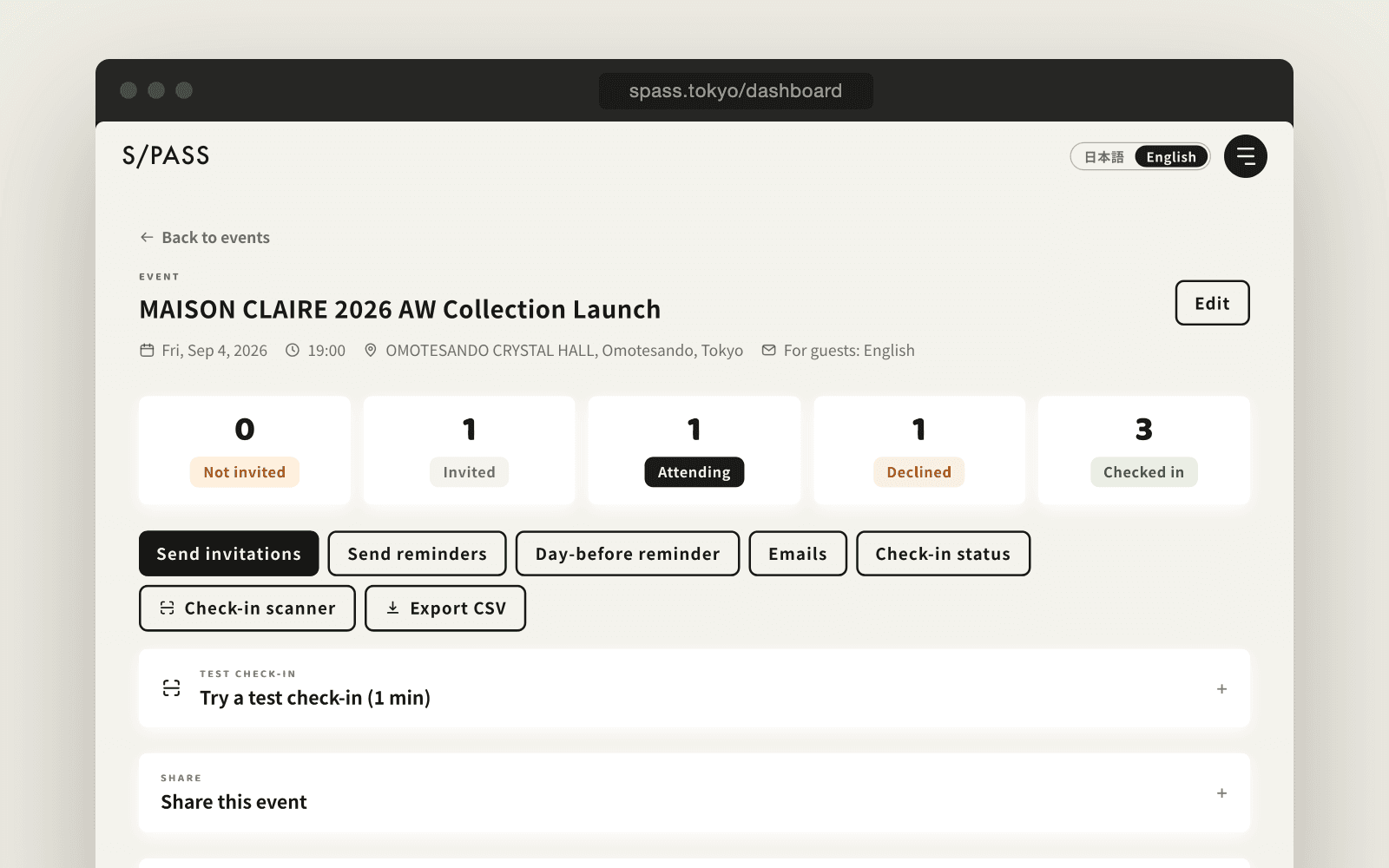1389x868 pixels.
Task: Click For guests: English text
Action: click(849, 350)
